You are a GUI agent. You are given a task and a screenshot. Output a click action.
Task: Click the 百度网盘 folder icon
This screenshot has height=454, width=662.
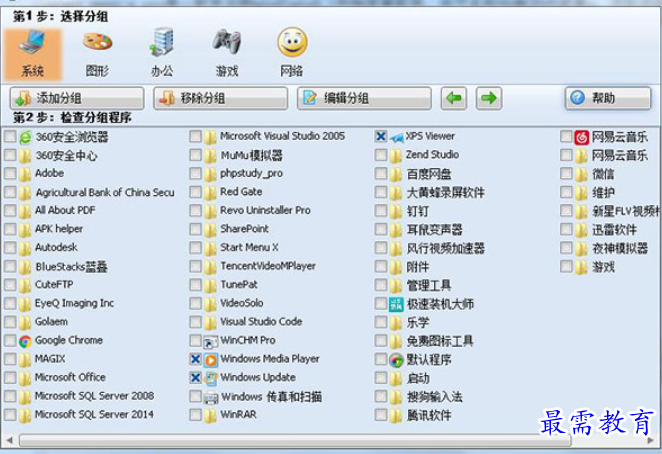click(x=396, y=174)
